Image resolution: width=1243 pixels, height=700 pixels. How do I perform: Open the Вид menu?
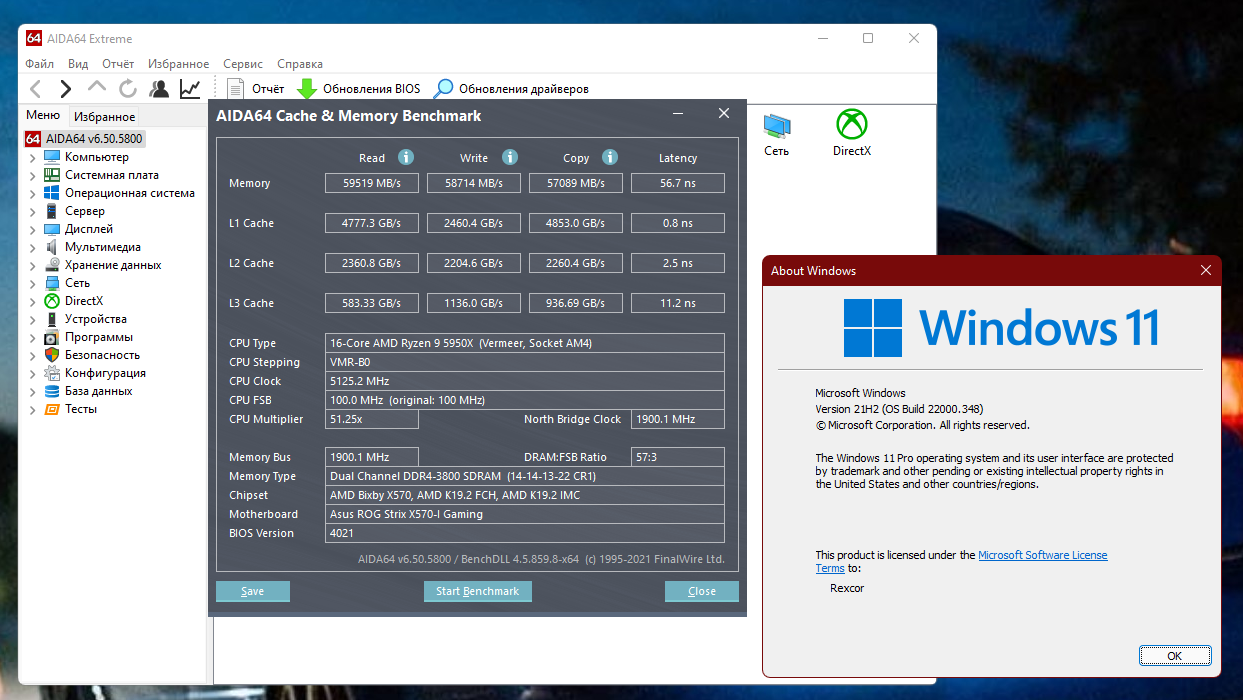click(x=78, y=64)
